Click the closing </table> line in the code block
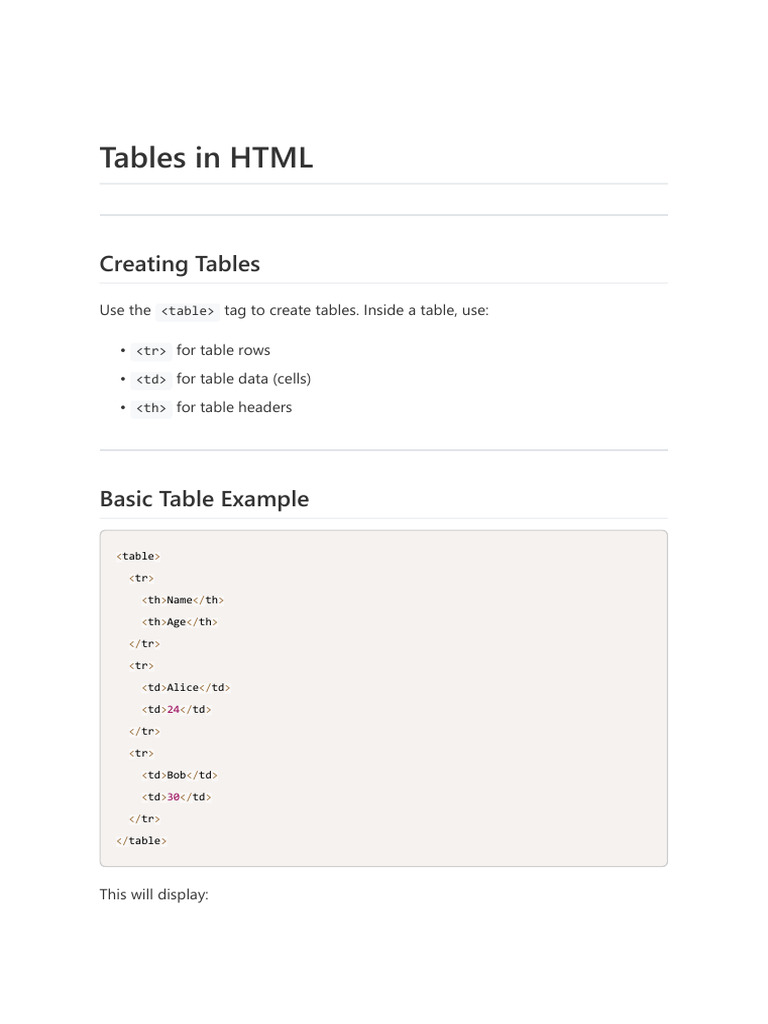The height and width of the screenshot is (1024, 768). (x=141, y=841)
